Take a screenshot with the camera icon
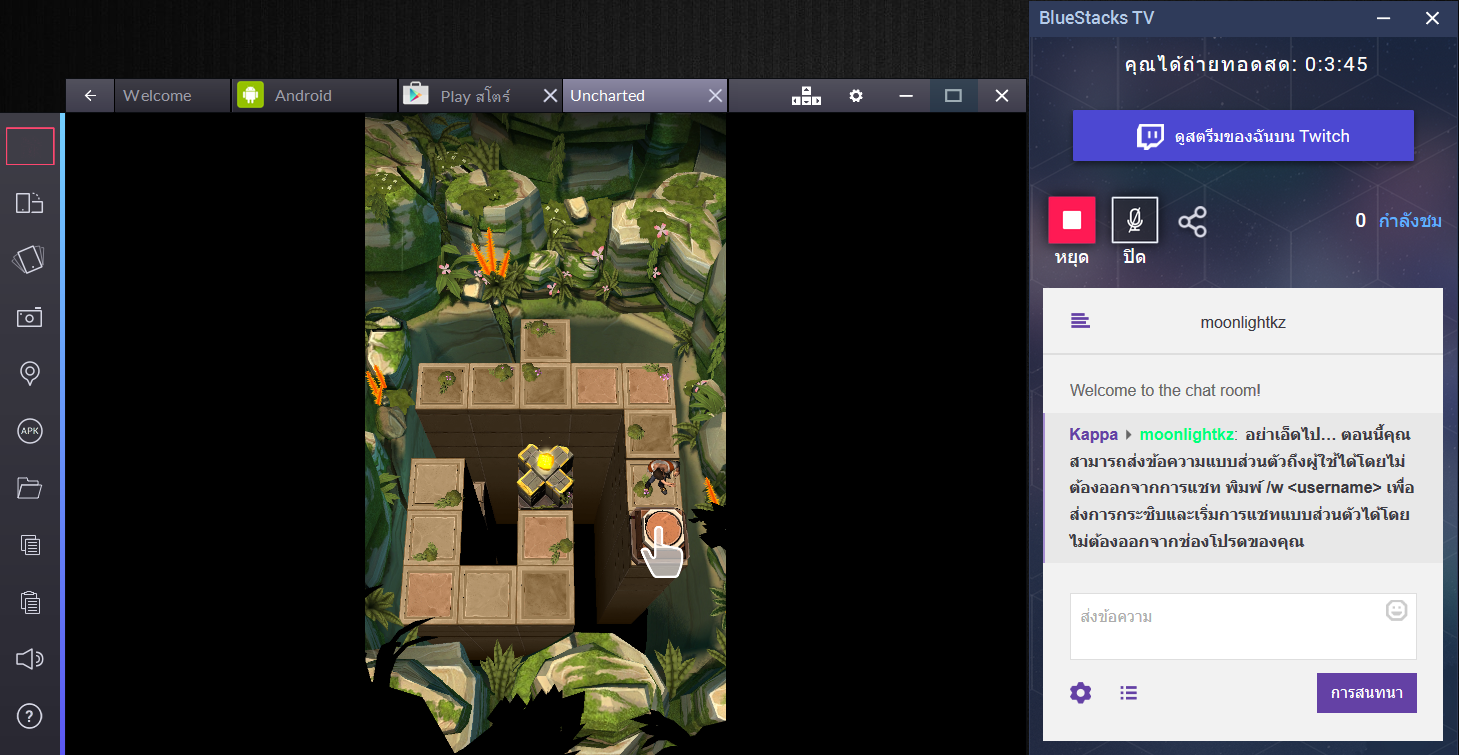 pos(30,318)
